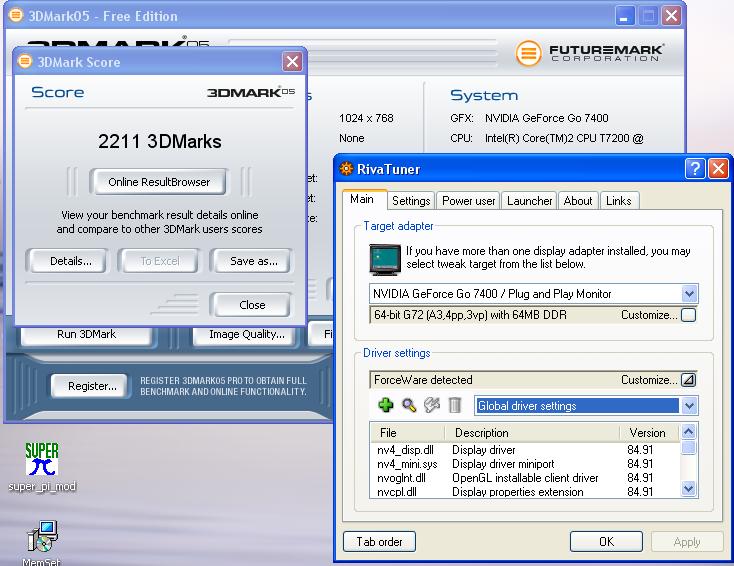The height and width of the screenshot is (566, 734).
Task: Close the 3DMark Score dialog with X
Action: pyautogui.click(x=292, y=61)
